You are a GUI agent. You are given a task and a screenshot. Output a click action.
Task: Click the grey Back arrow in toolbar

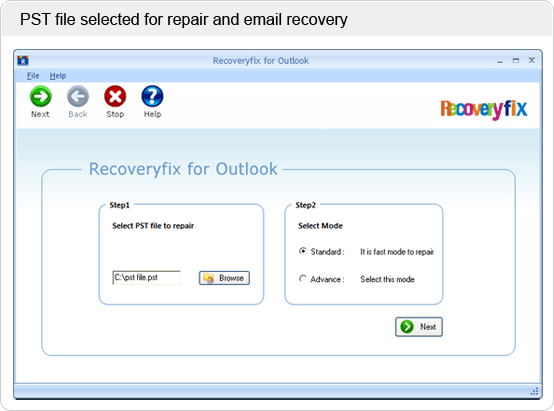point(78,96)
